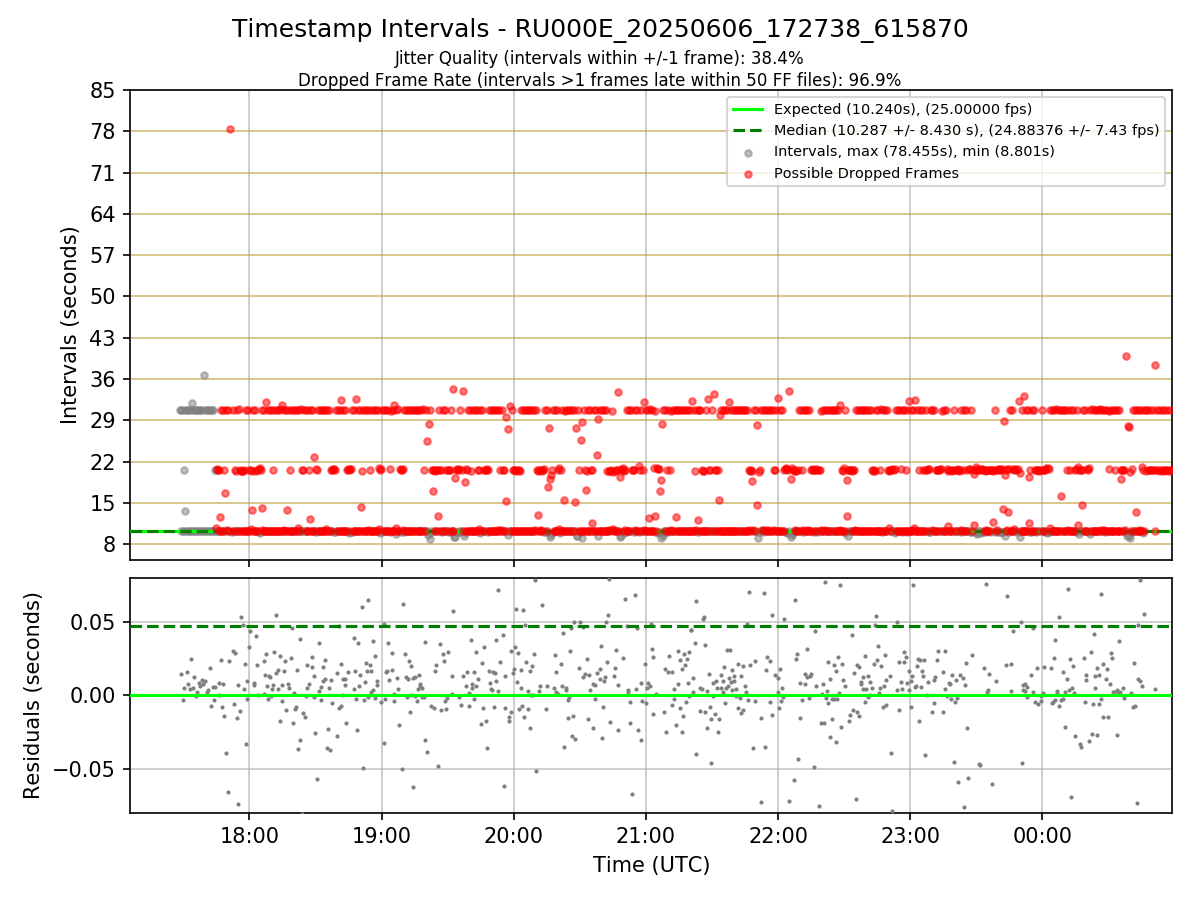Click the 18:00 x-axis tick label
This screenshot has width=1200, height=900.
pyautogui.click(x=249, y=834)
